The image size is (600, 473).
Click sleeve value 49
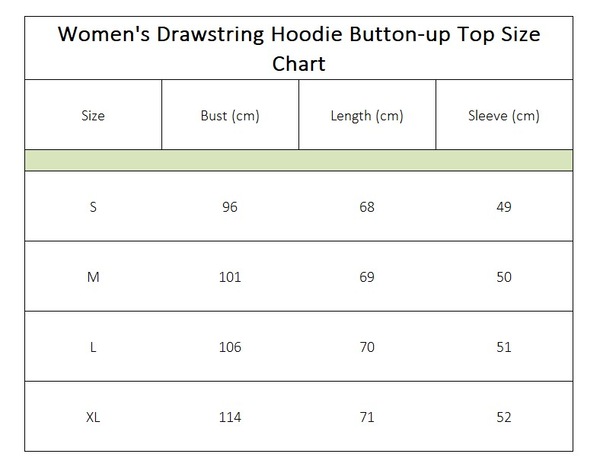504,207
